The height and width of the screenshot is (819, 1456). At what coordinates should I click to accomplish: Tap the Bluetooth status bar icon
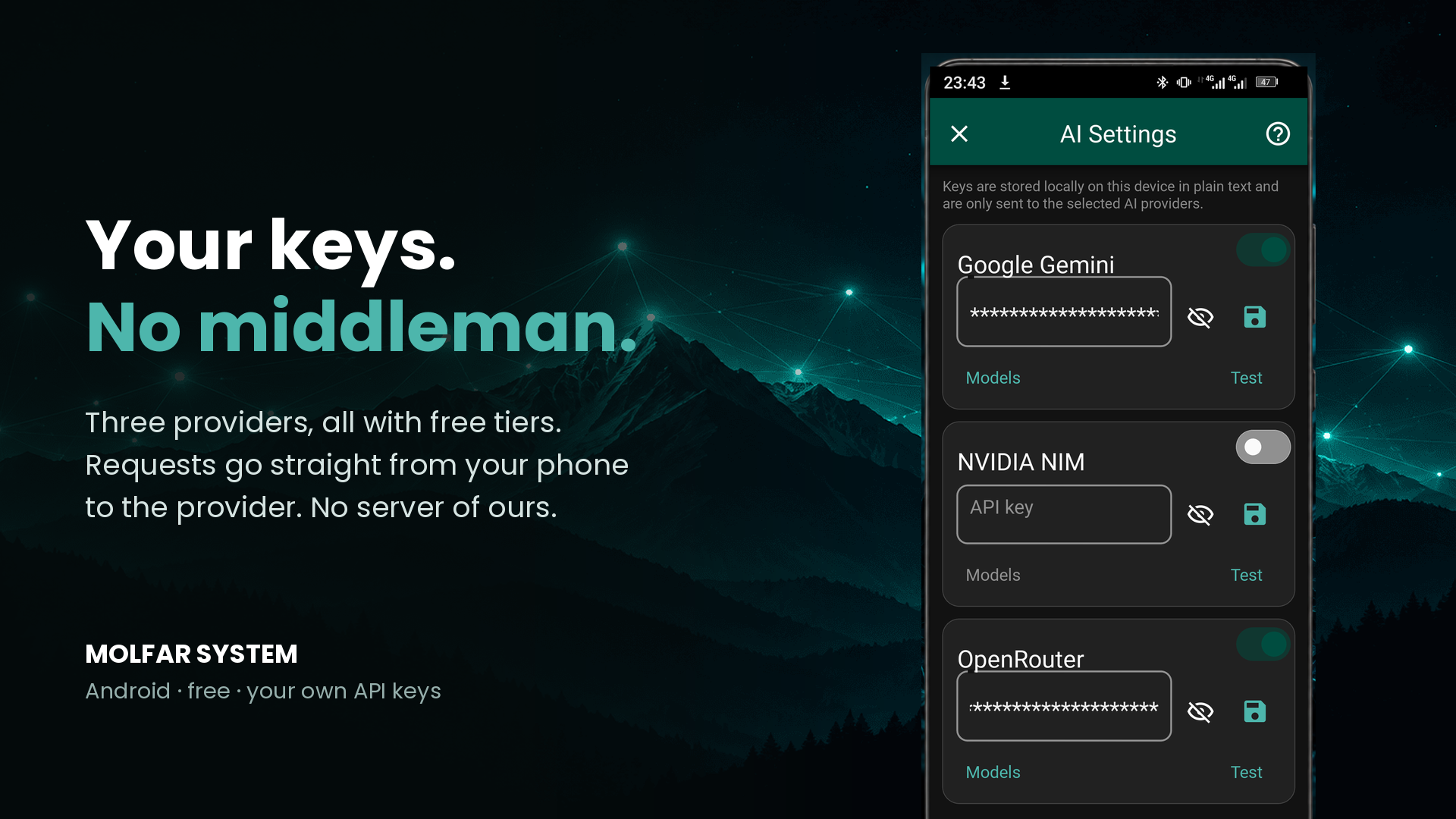[1162, 82]
